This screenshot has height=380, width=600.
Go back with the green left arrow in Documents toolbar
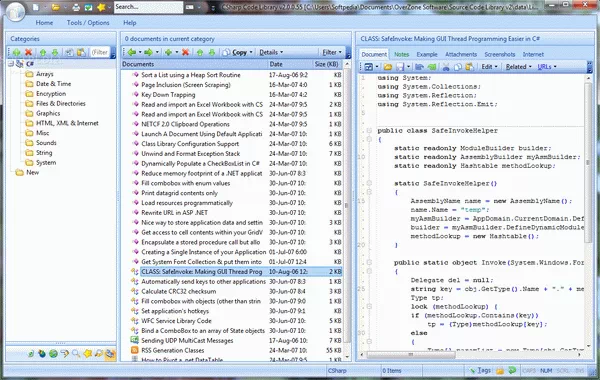(132, 52)
